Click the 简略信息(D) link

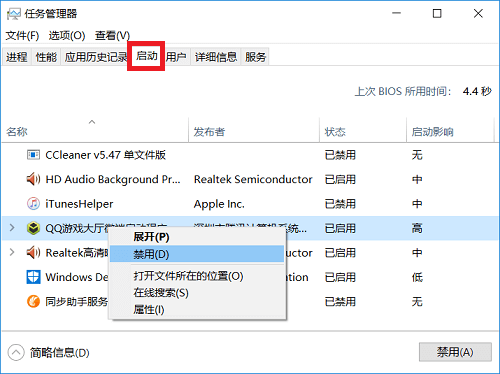(x=60, y=353)
